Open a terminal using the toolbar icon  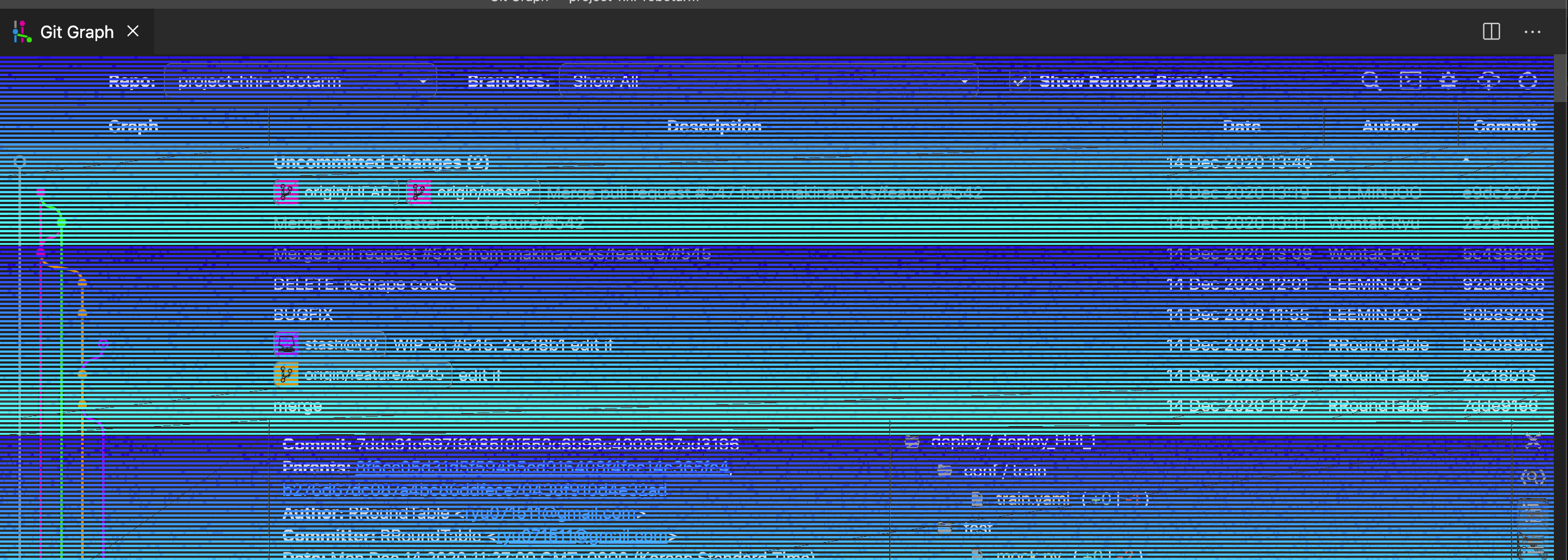1411,80
